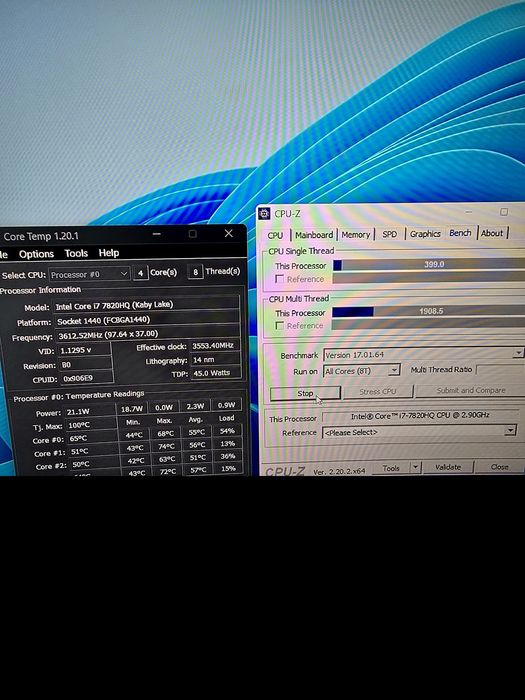Open the SPD tab
Image resolution: width=525 pixels, height=700 pixels.
[x=389, y=234]
